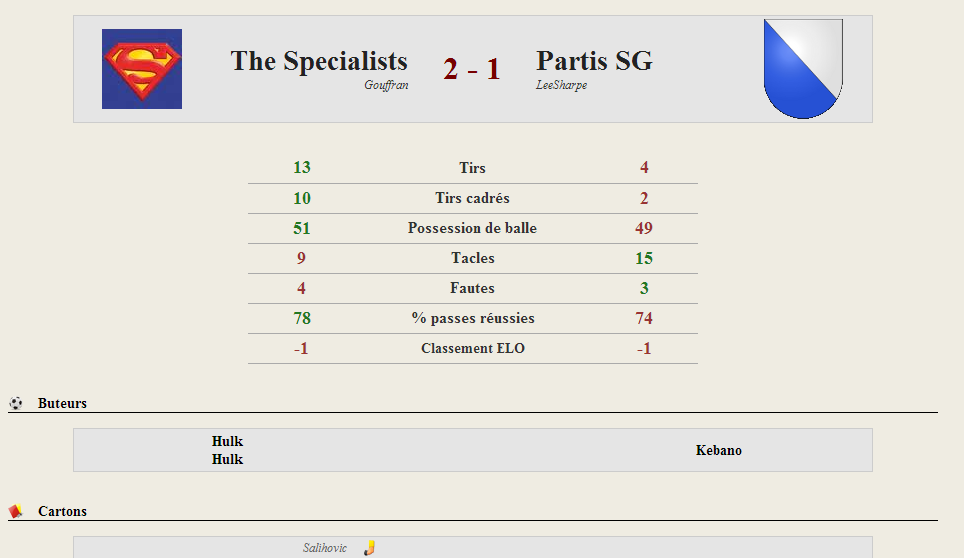
Task: Open the Partis SG team name
Action: coord(595,61)
